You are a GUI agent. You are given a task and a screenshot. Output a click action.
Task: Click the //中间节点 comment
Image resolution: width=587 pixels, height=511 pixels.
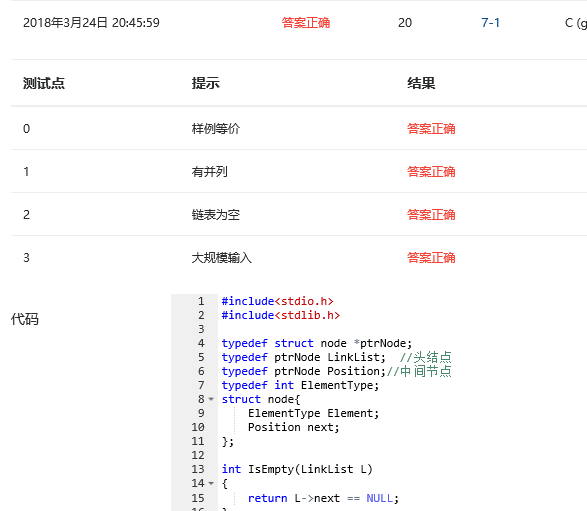(419, 371)
